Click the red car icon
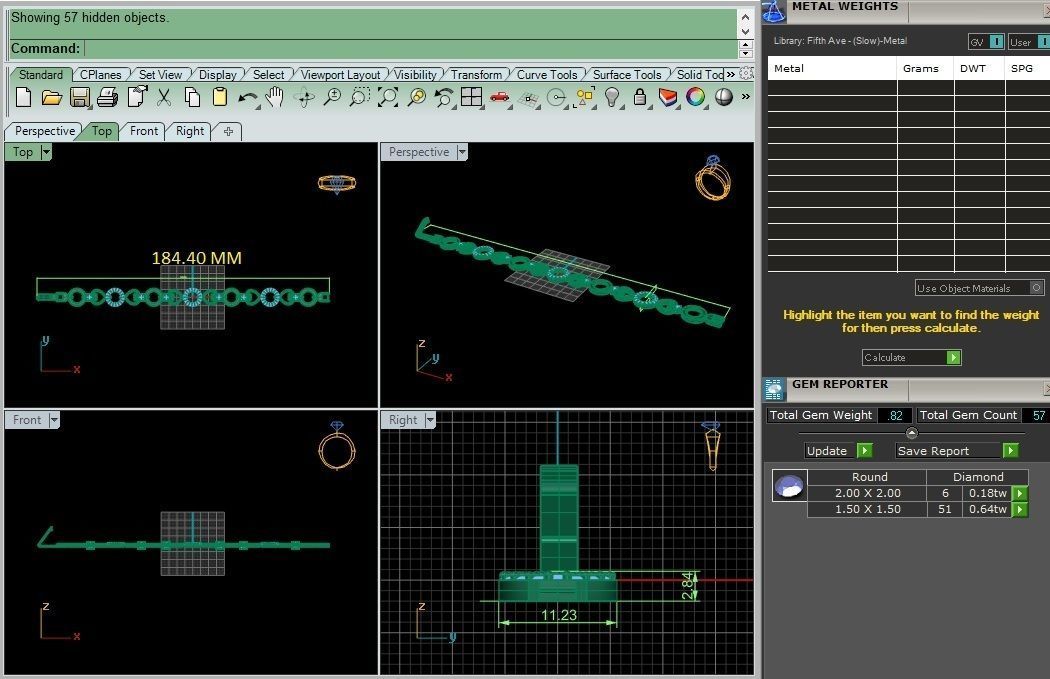The width and height of the screenshot is (1050, 679). point(500,98)
